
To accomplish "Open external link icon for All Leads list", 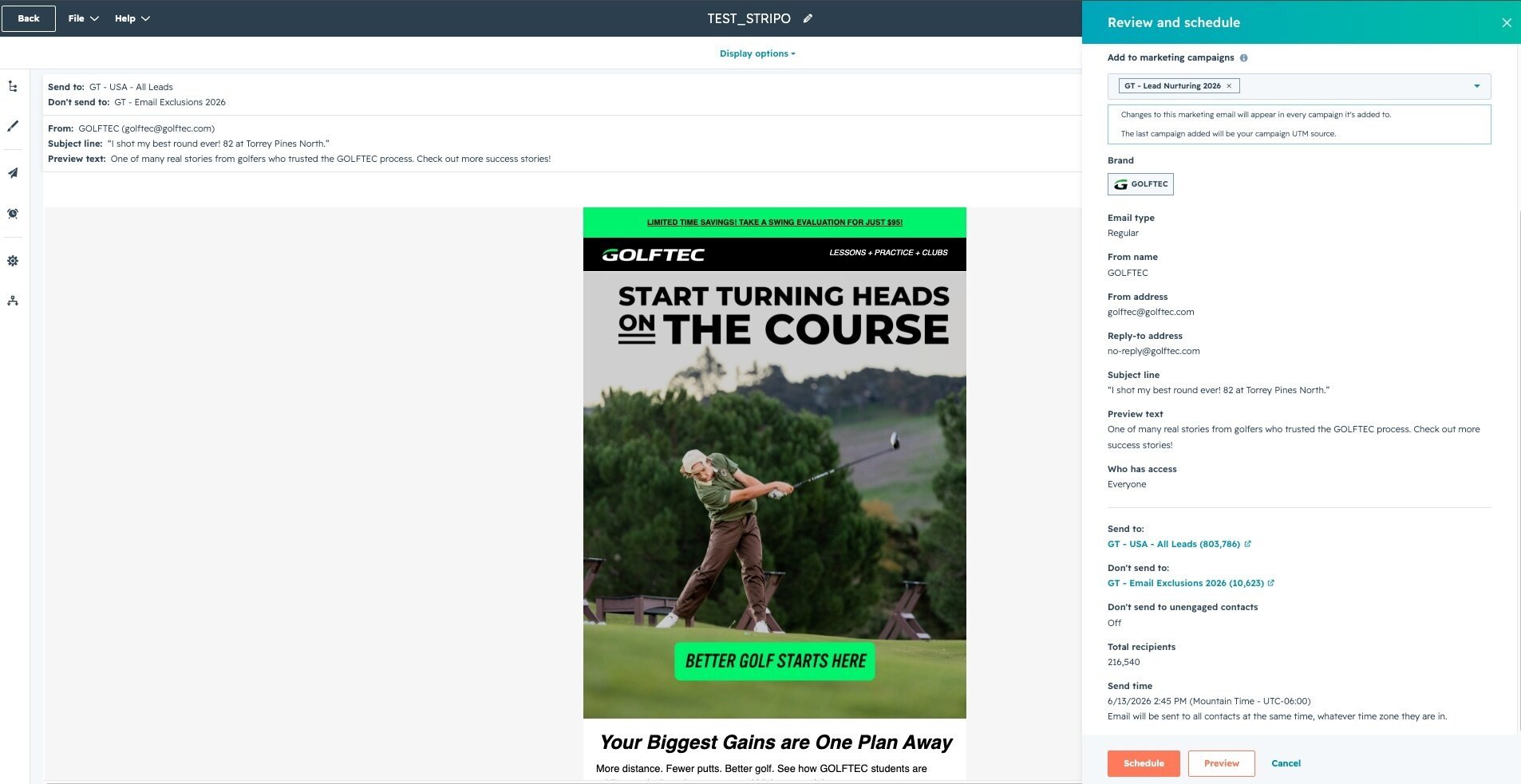I will tap(1248, 544).
